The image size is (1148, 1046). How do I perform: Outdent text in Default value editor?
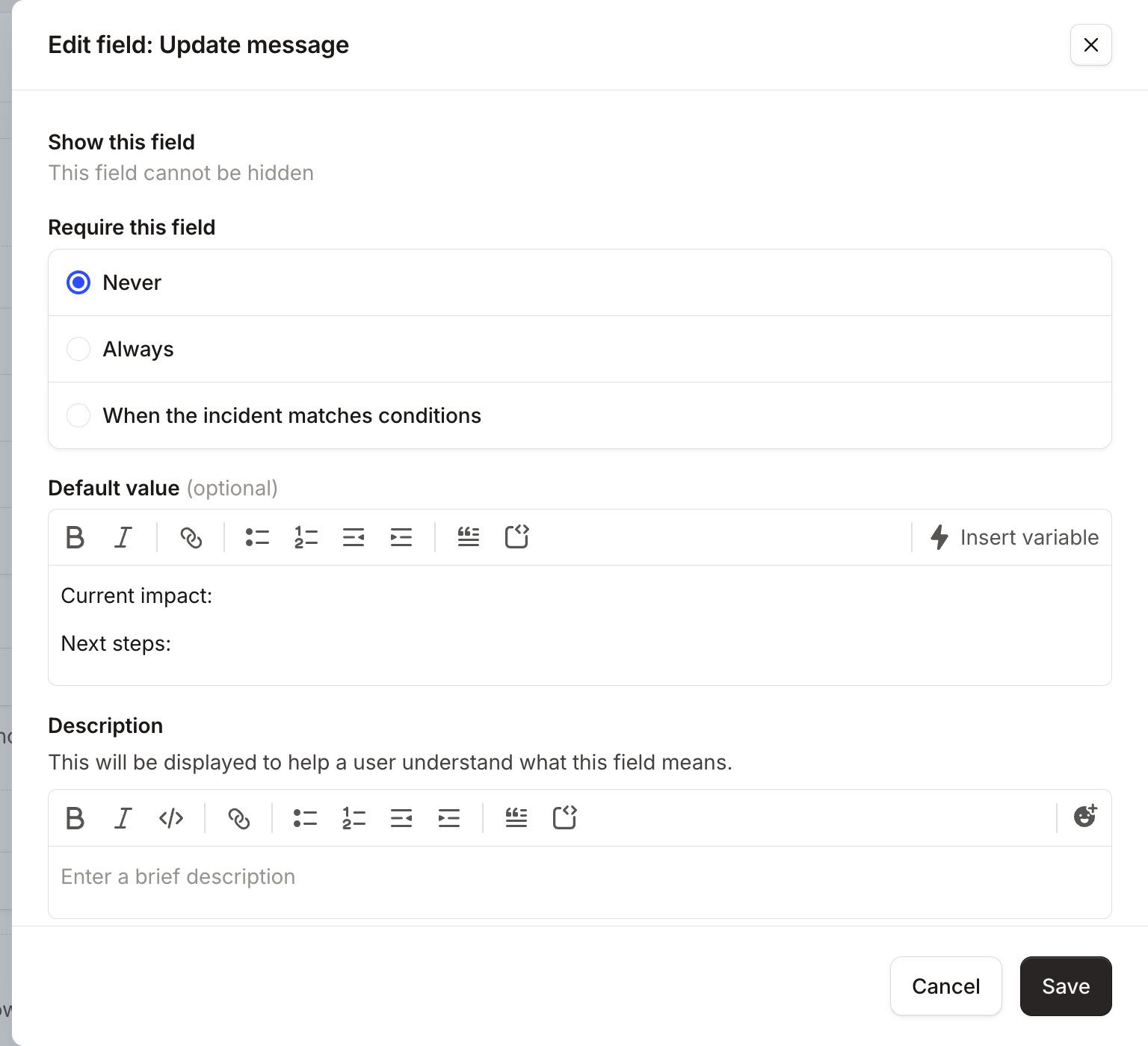tap(354, 537)
